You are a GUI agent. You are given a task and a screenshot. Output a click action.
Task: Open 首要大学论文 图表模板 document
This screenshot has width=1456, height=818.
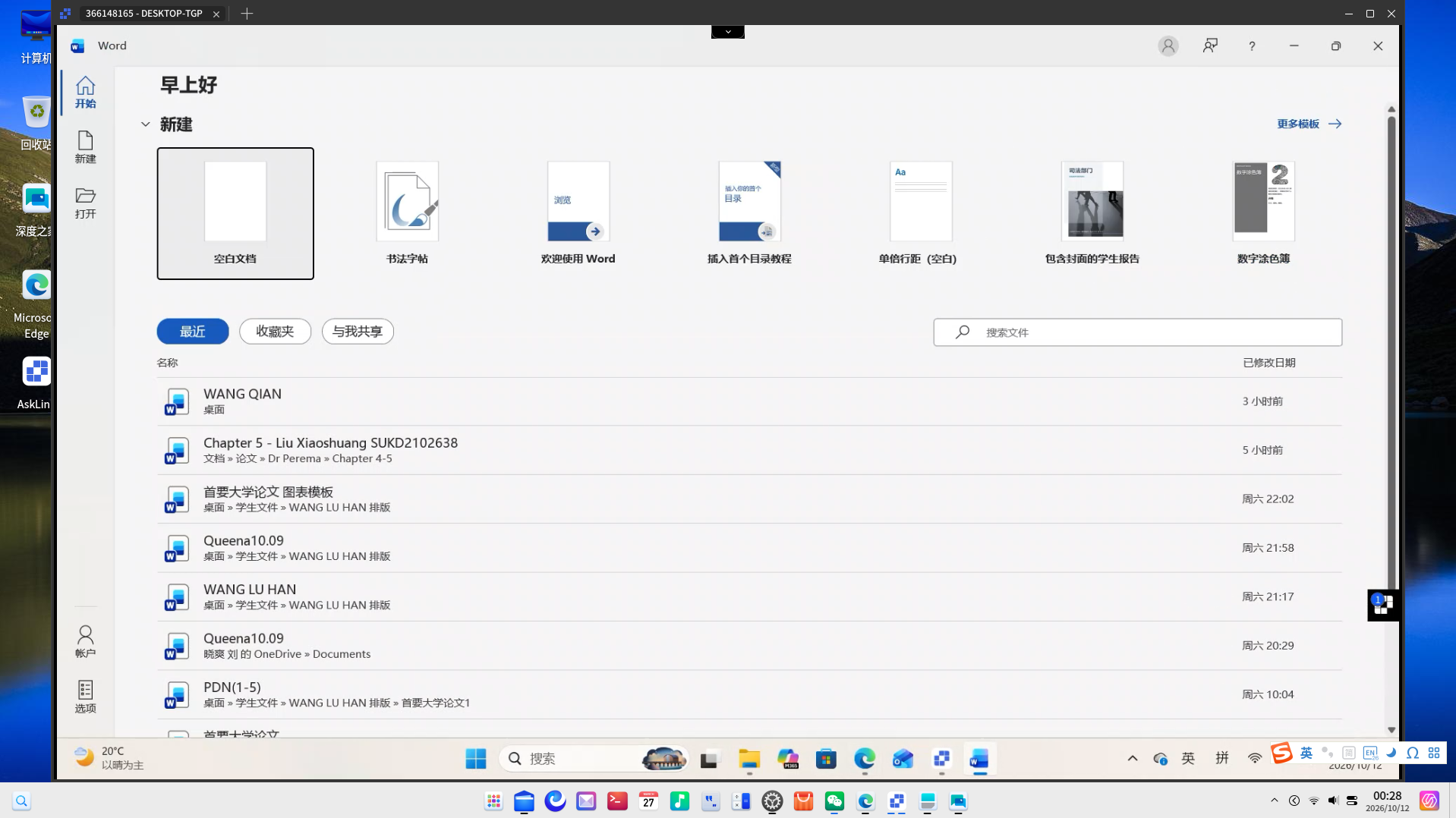tap(749, 499)
